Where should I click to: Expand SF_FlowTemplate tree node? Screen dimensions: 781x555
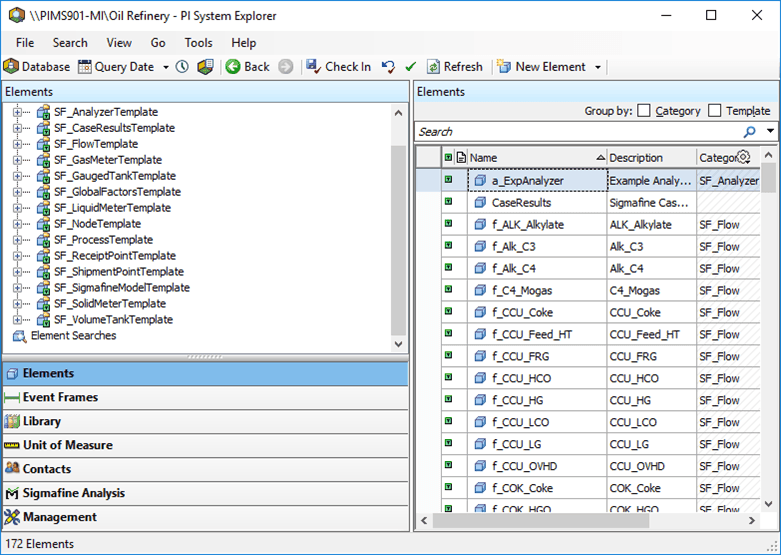pyautogui.click(x=17, y=144)
